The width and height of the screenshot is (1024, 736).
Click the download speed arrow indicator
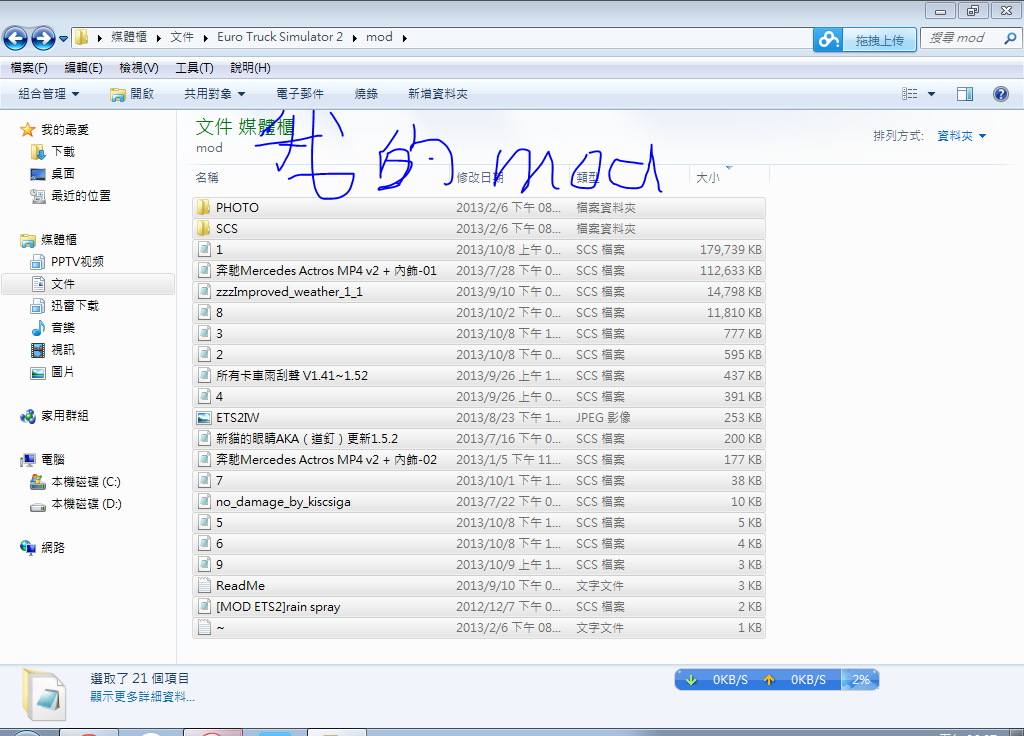tap(690, 680)
